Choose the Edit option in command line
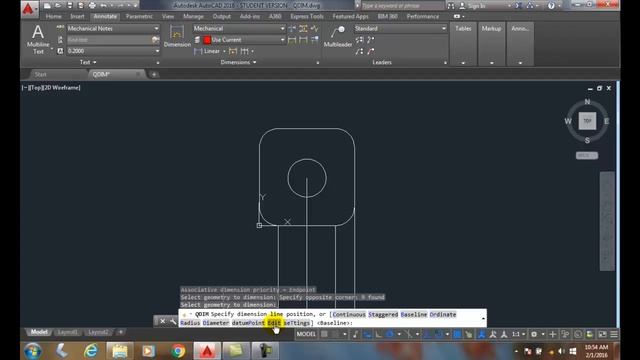 [274, 323]
